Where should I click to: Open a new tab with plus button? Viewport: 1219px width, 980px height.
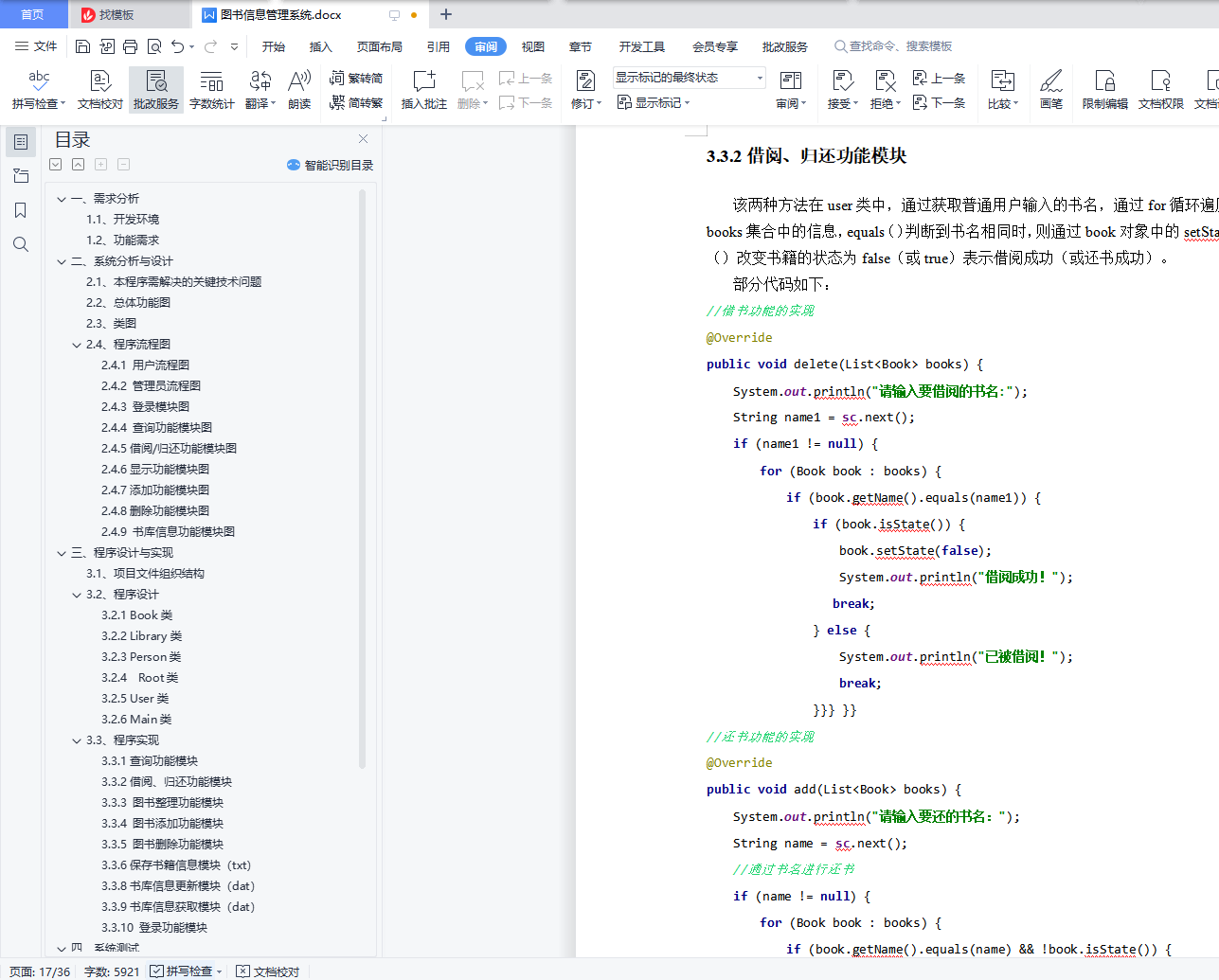coord(446,14)
